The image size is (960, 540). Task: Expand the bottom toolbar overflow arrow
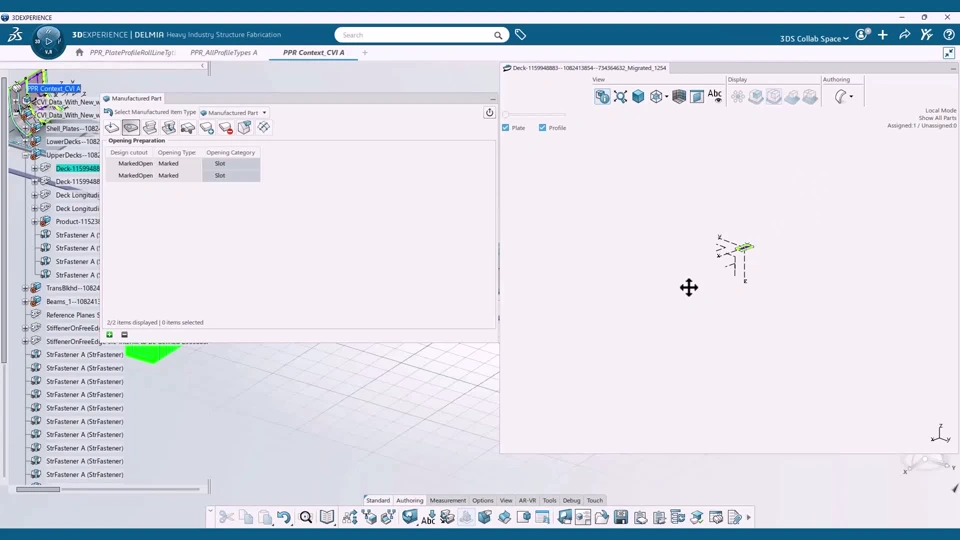[749, 517]
